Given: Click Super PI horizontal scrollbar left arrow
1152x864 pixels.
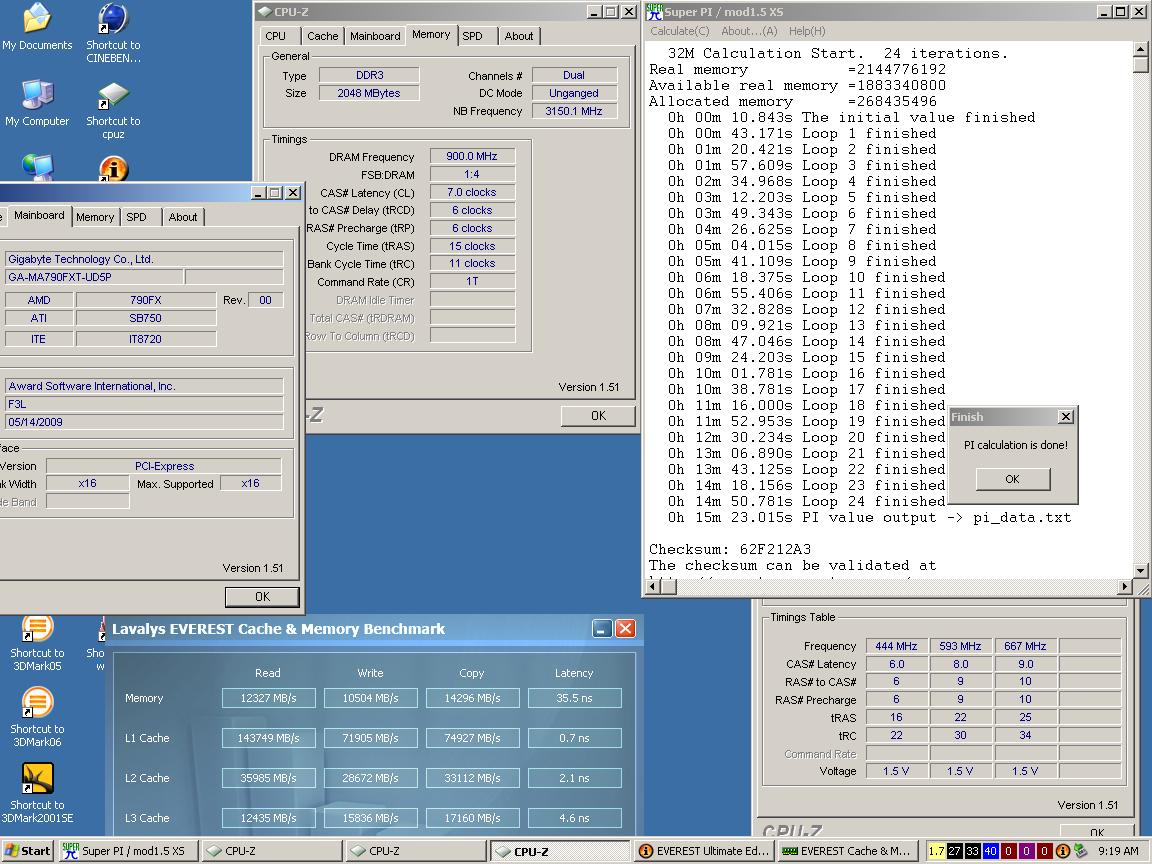Looking at the screenshot, I should coord(652,586).
